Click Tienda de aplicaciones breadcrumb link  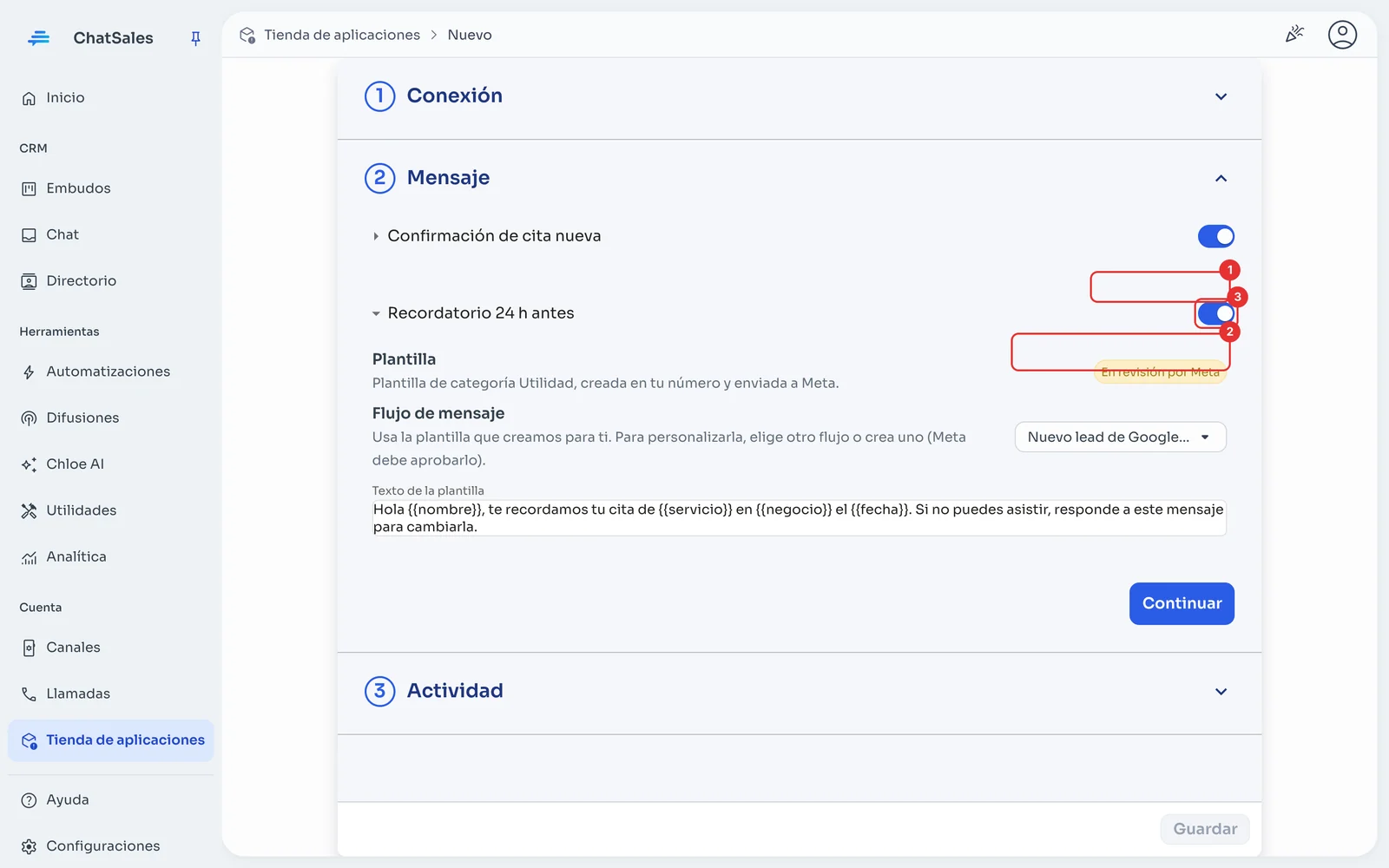pyautogui.click(x=342, y=35)
